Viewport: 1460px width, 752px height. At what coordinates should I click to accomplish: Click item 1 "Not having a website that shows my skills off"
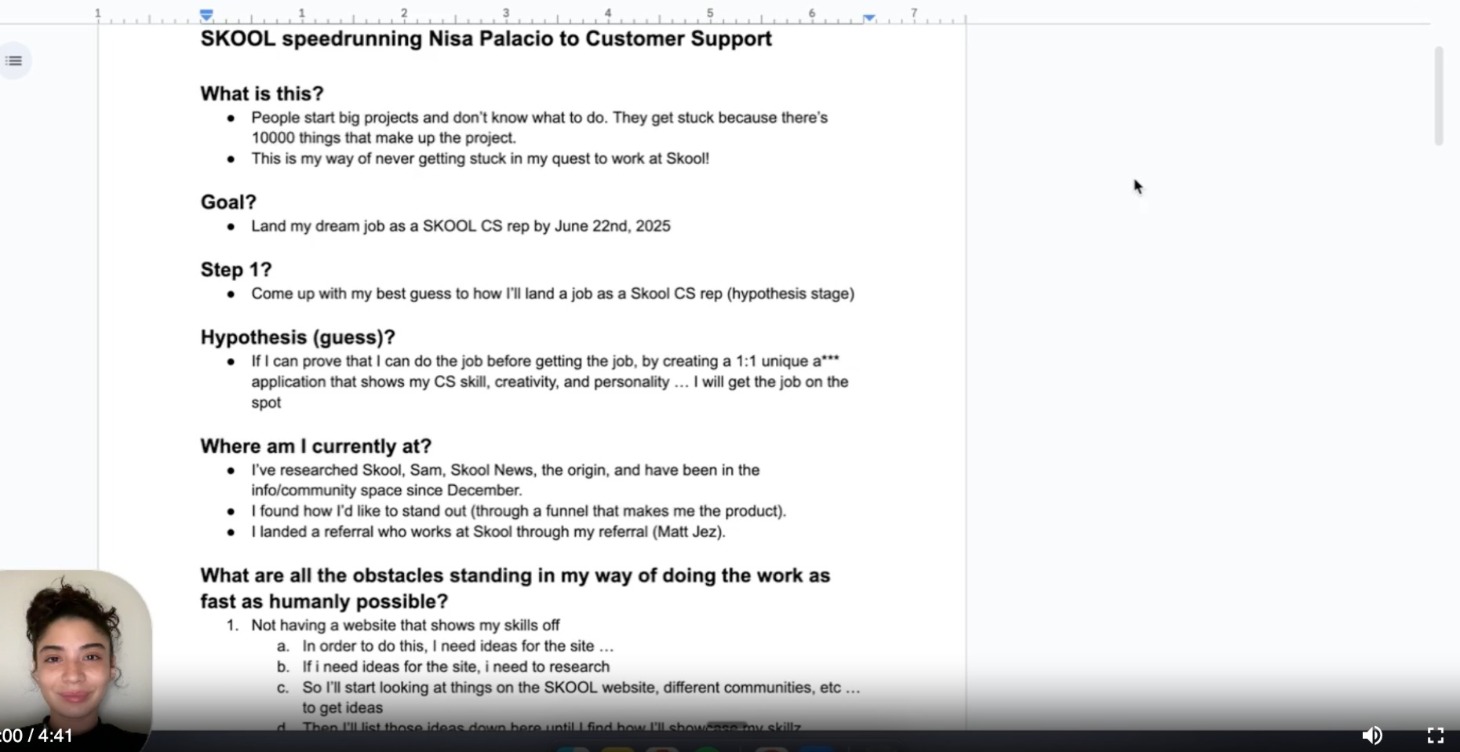[405, 626]
